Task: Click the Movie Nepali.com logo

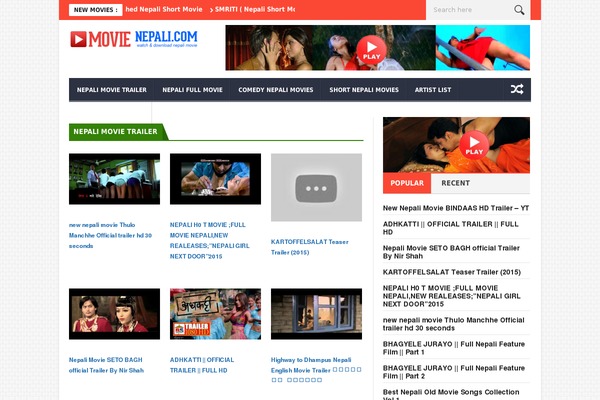Action: [x=134, y=39]
